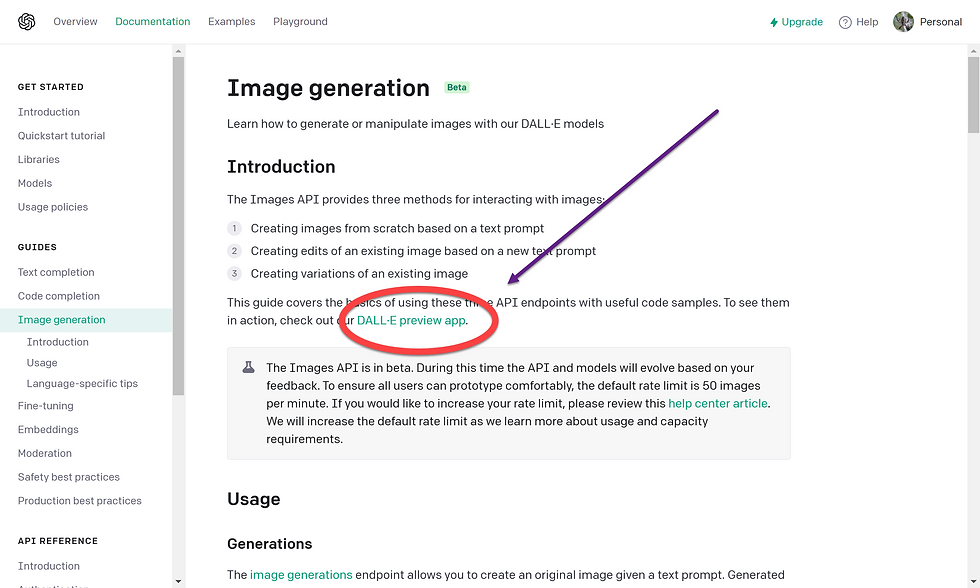Open the Usage policies page
Screen dimensions: 980x588
[53, 207]
